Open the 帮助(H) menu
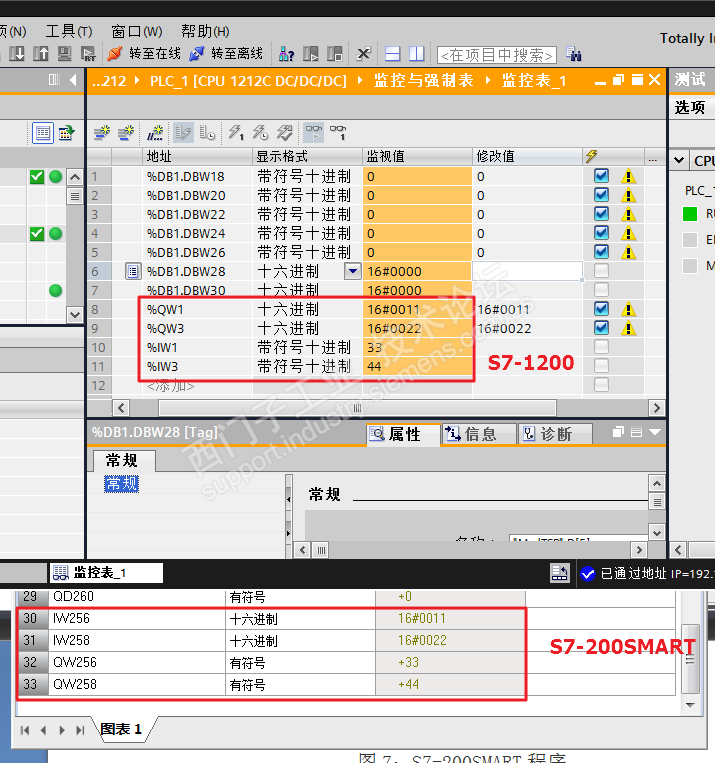The width and height of the screenshot is (715, 763). click(x=205, y=32)
